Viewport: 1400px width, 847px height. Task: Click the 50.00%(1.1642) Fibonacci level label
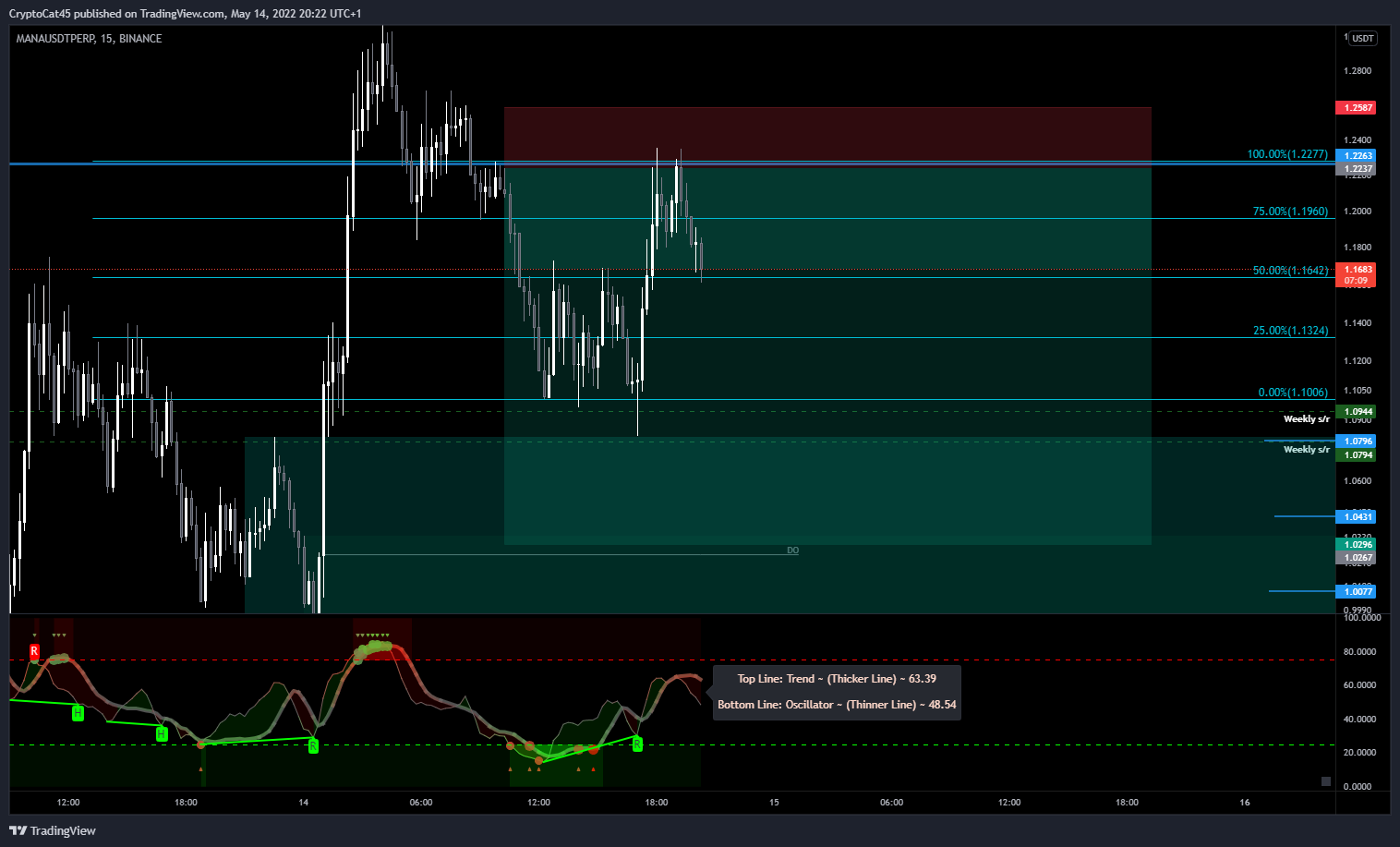pos(1290,271)
